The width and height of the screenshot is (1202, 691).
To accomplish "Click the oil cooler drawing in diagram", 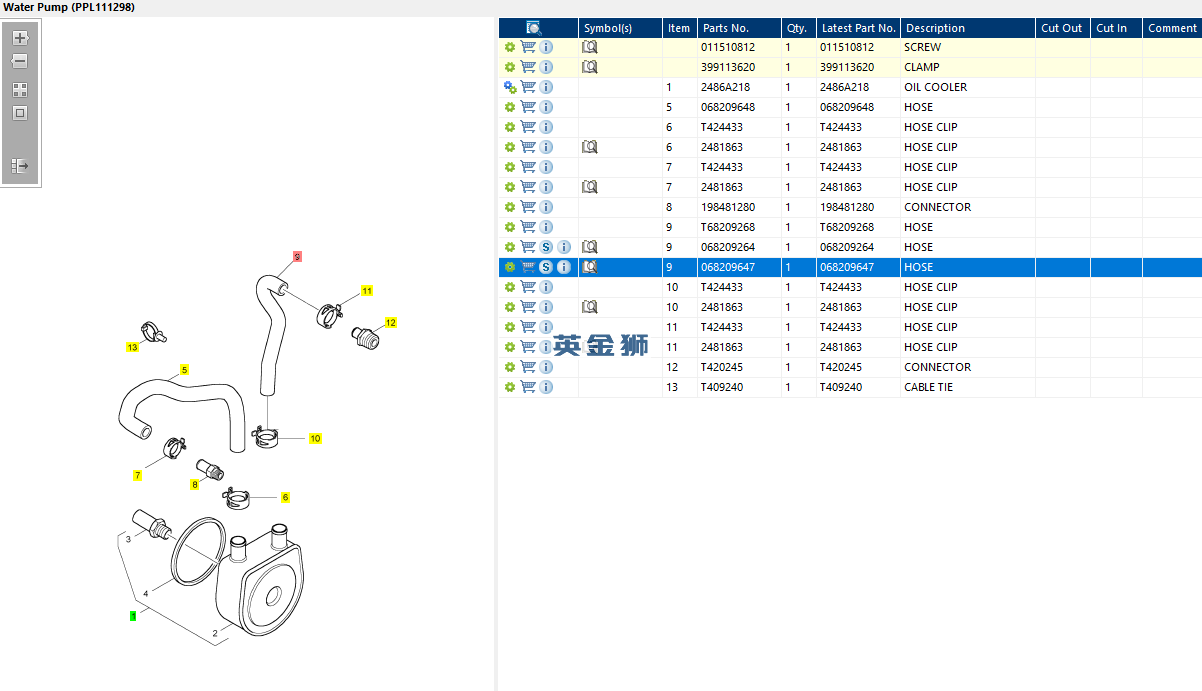I will click(x=258, y=580).
